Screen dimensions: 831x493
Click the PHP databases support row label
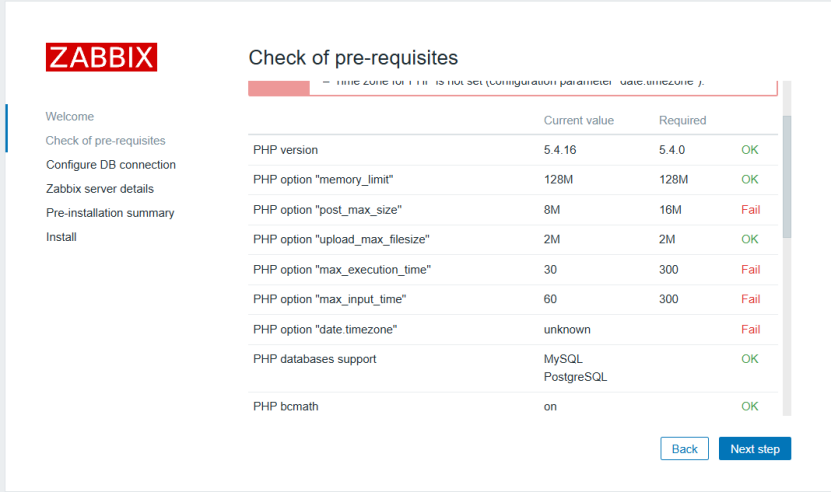tap(314, 359)
